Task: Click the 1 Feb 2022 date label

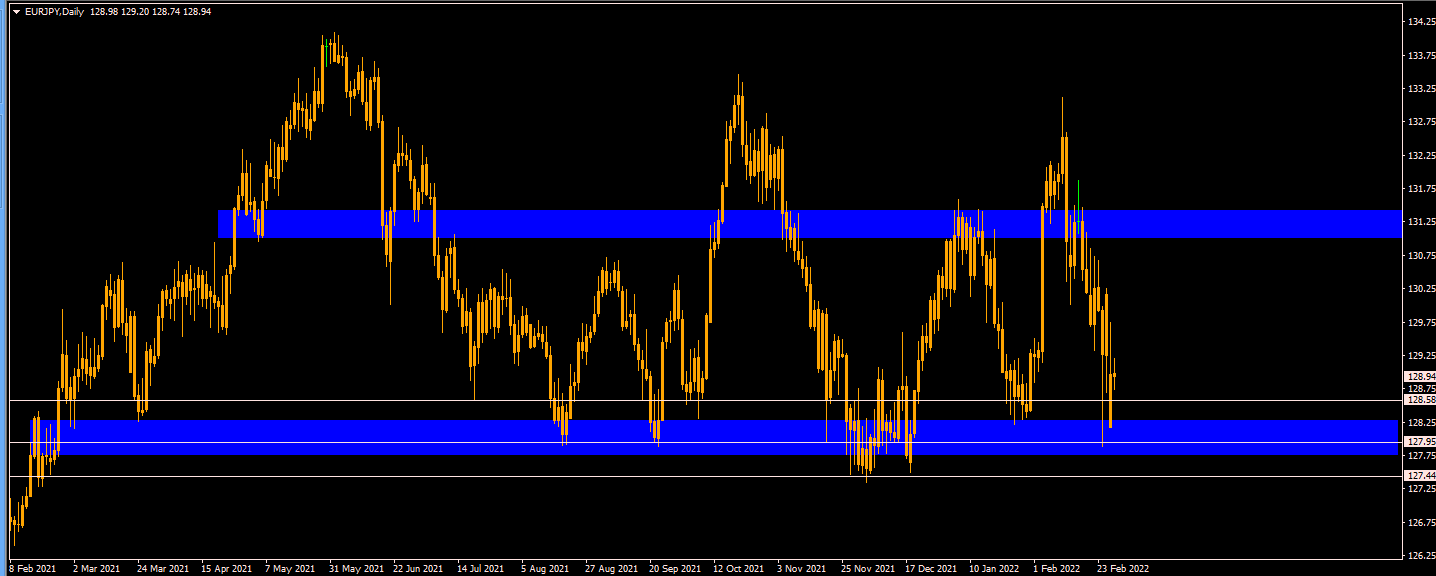Action: pyautogui.click(x=1058, y=568)
